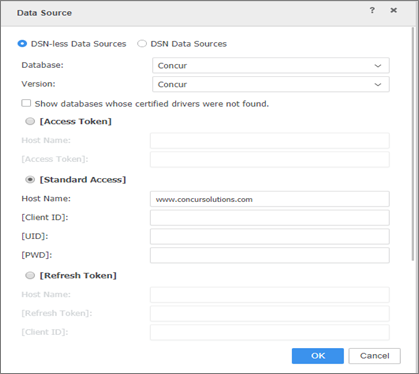This screenshot has height=374, width=419.
Task: Open the Version dropdown
Action: (x=271, y=84)
